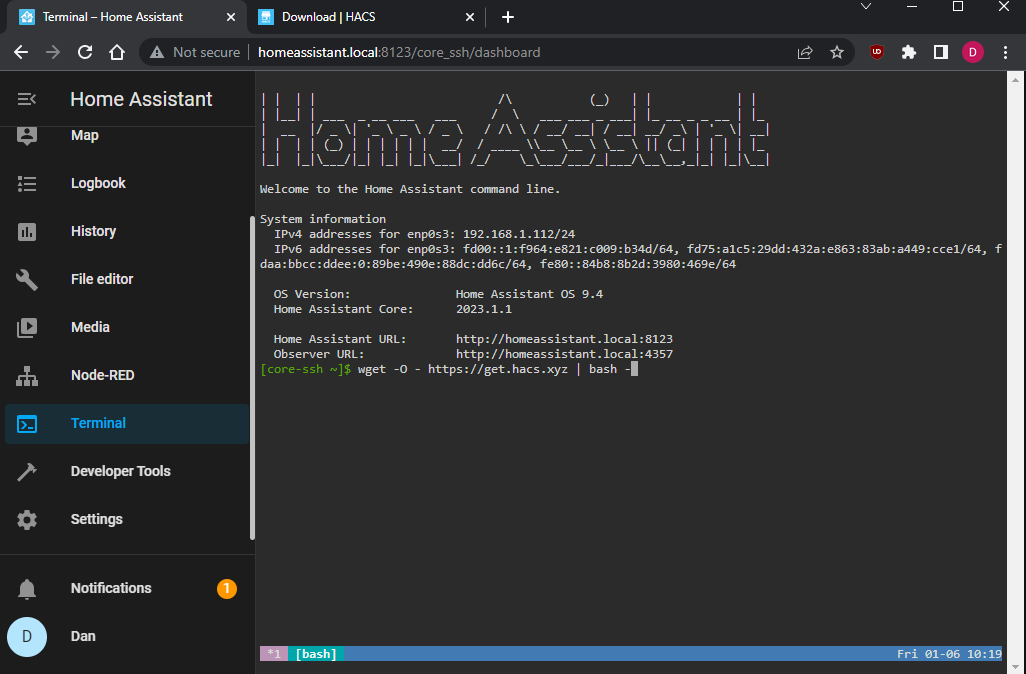Open Developer Tools in the sidebar

point(120,472)
